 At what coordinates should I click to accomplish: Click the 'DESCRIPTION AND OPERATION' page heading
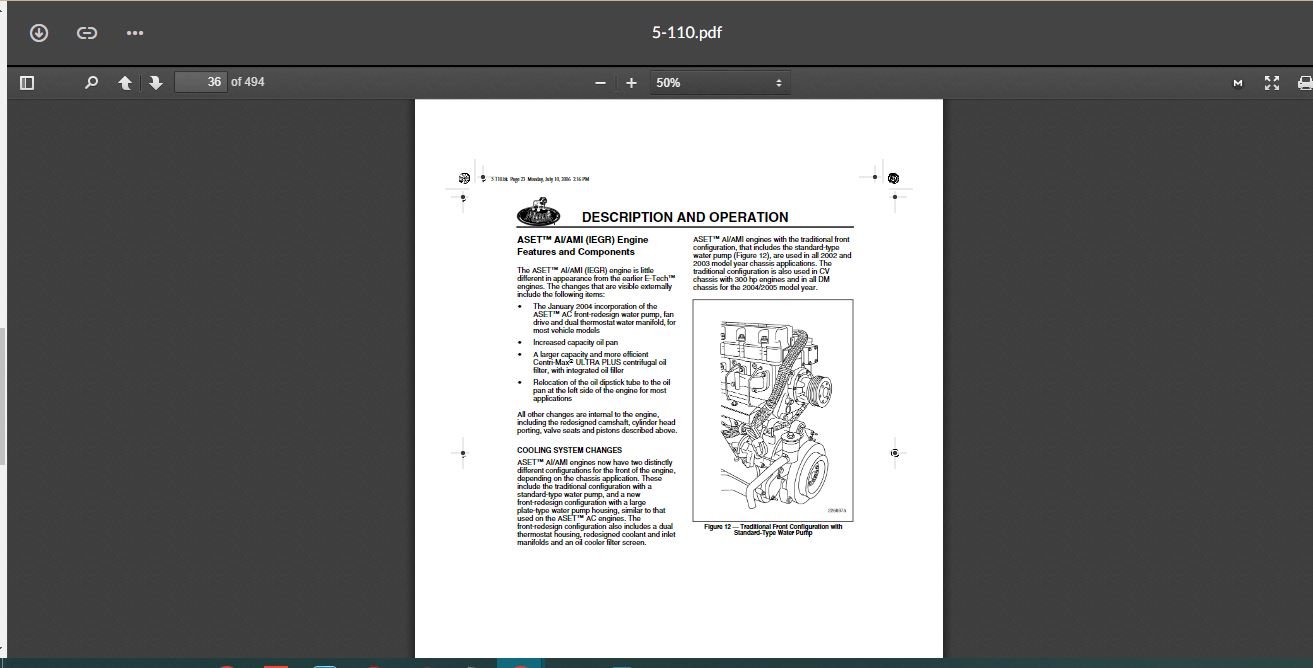click(685, 217)
